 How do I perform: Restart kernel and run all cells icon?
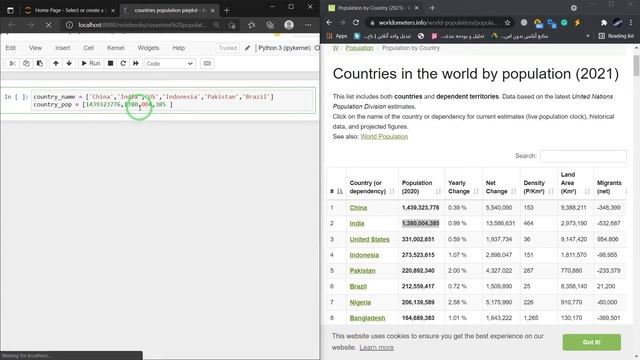click(136, 63)
